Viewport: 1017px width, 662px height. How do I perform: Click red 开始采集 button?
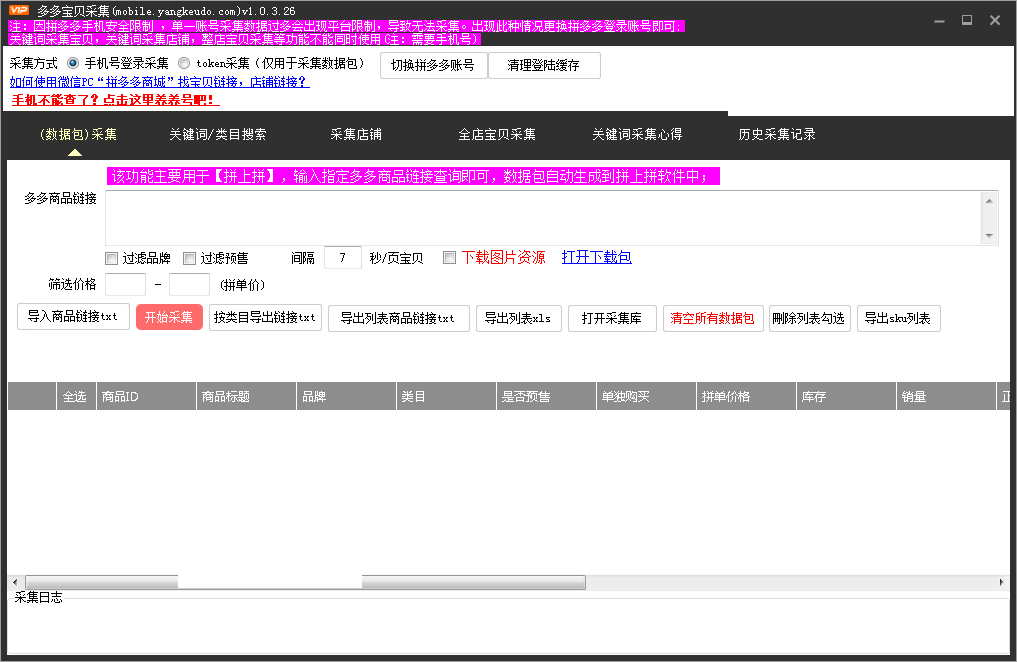point(169,317)
